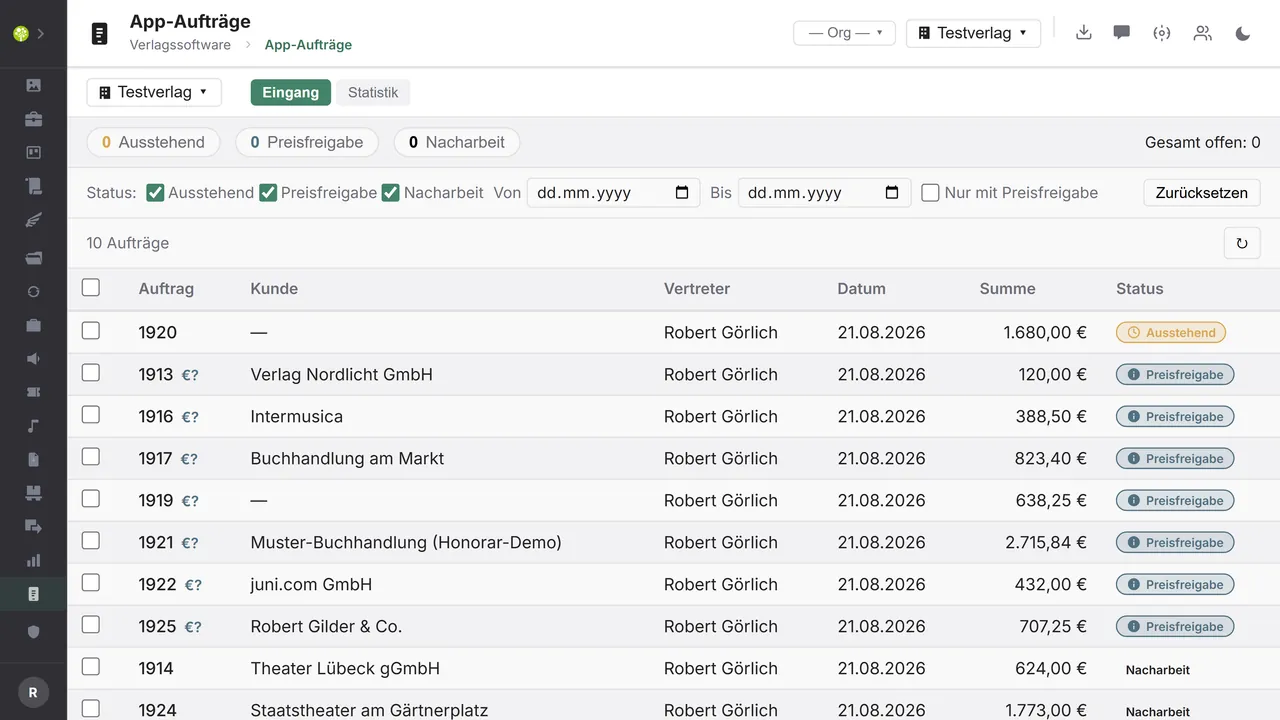Click customer Buchhandlung am Markt

tap(347, 458)
